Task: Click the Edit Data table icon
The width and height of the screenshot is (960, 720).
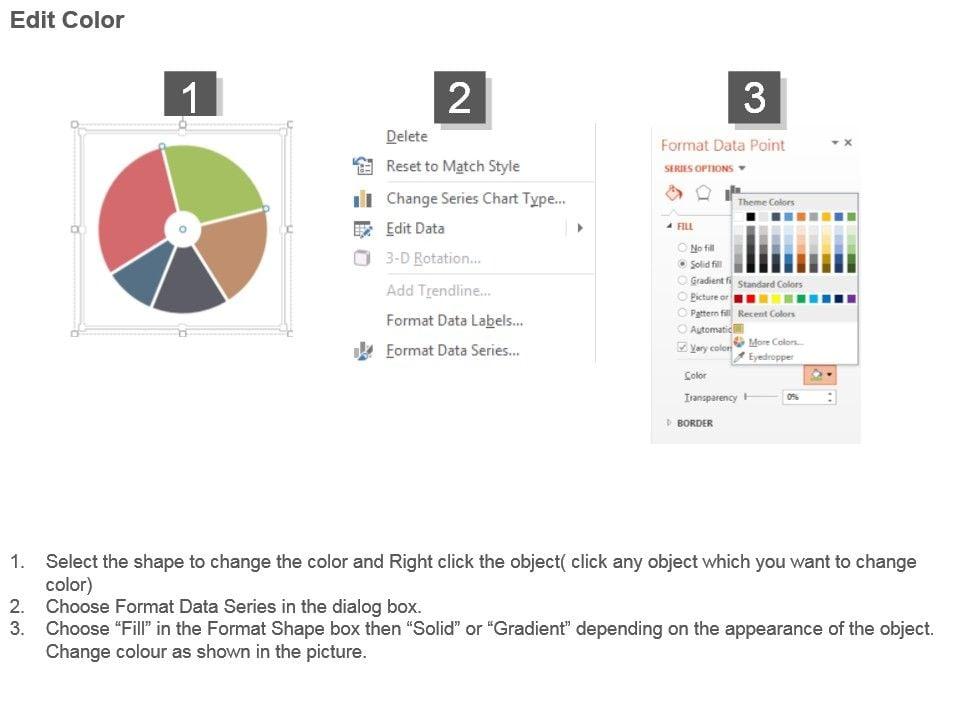Action: tap(362, 229)
